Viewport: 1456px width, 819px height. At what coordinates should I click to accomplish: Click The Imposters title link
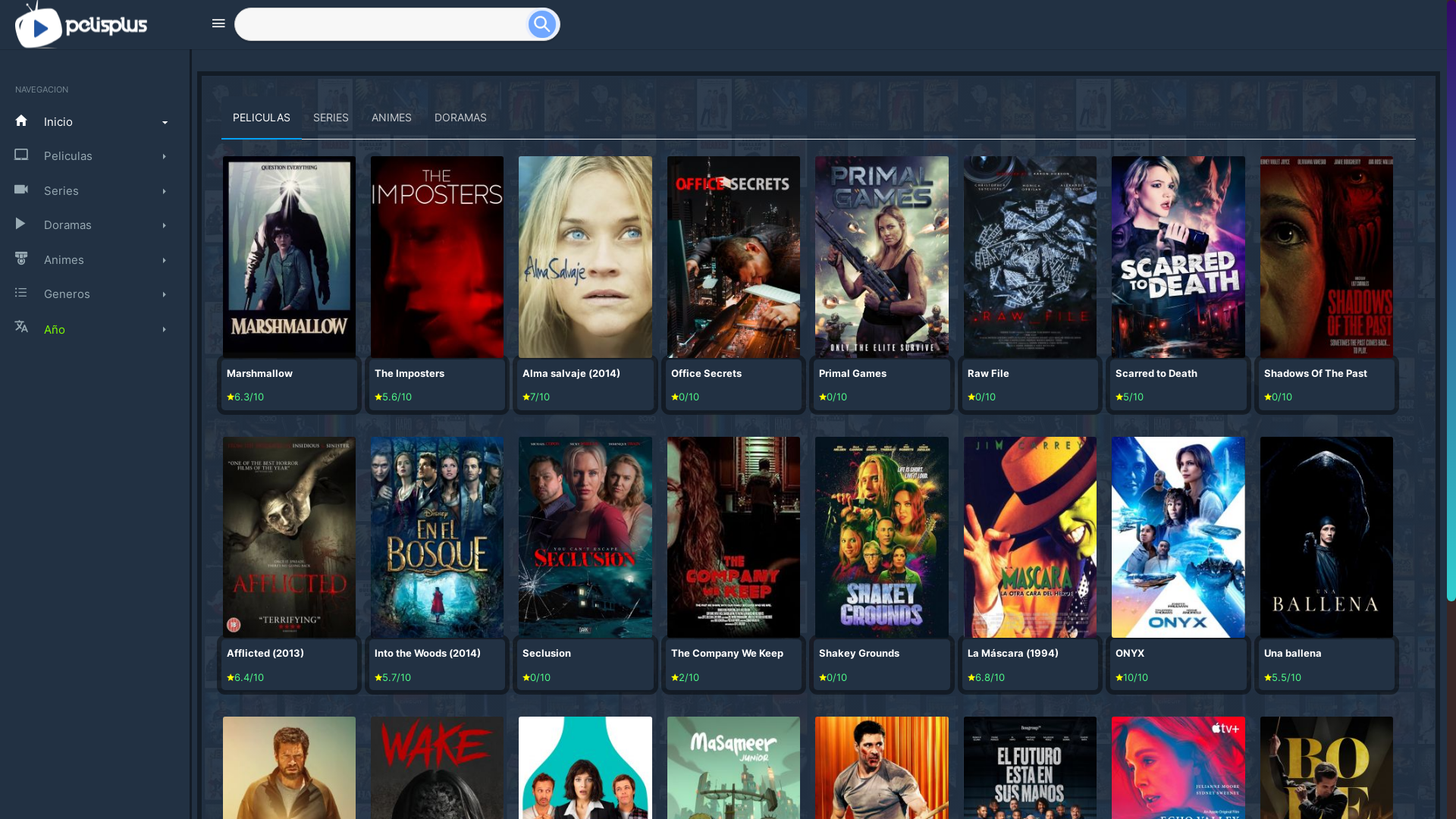coord(409,373)
